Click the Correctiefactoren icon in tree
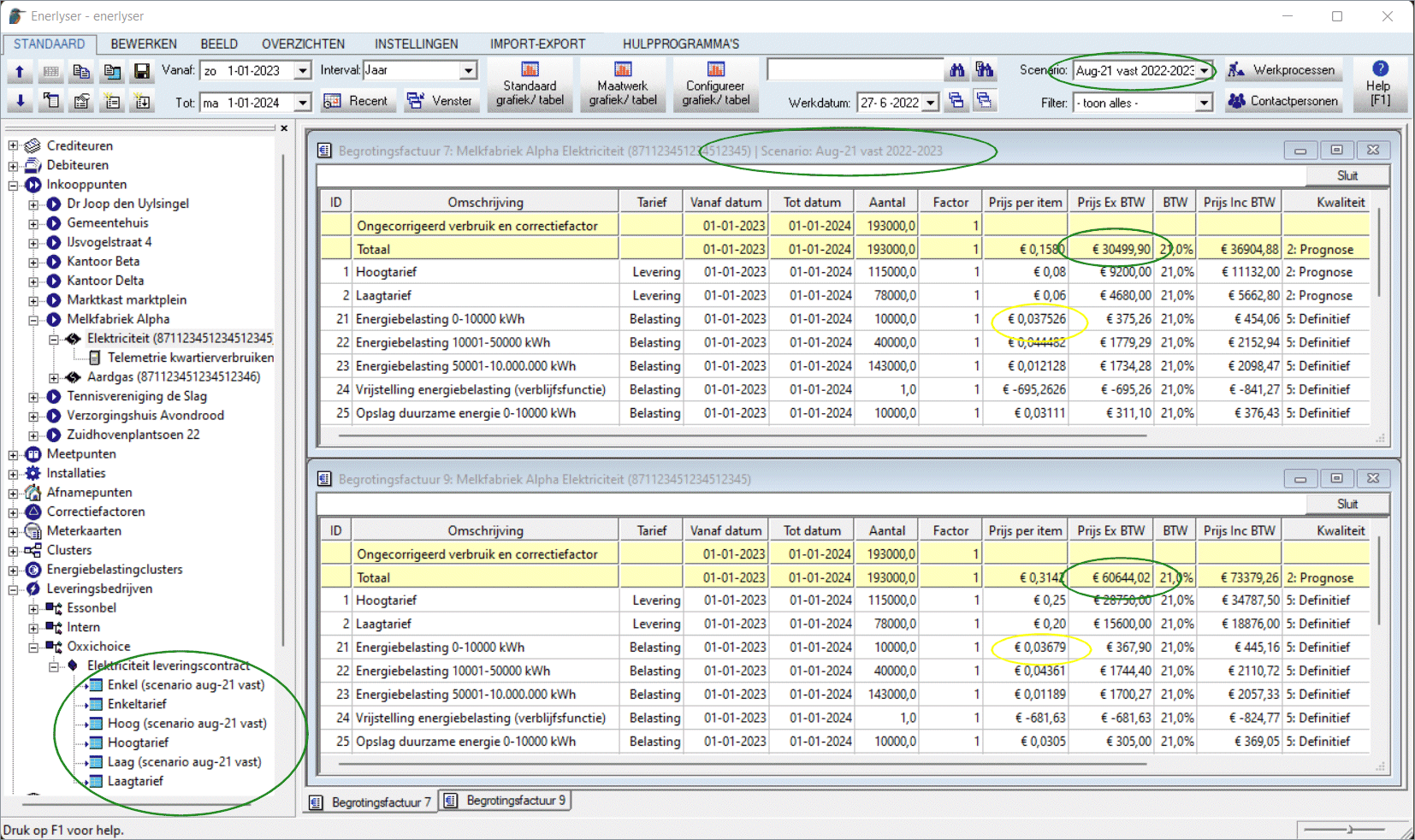 tap(33, 512)
